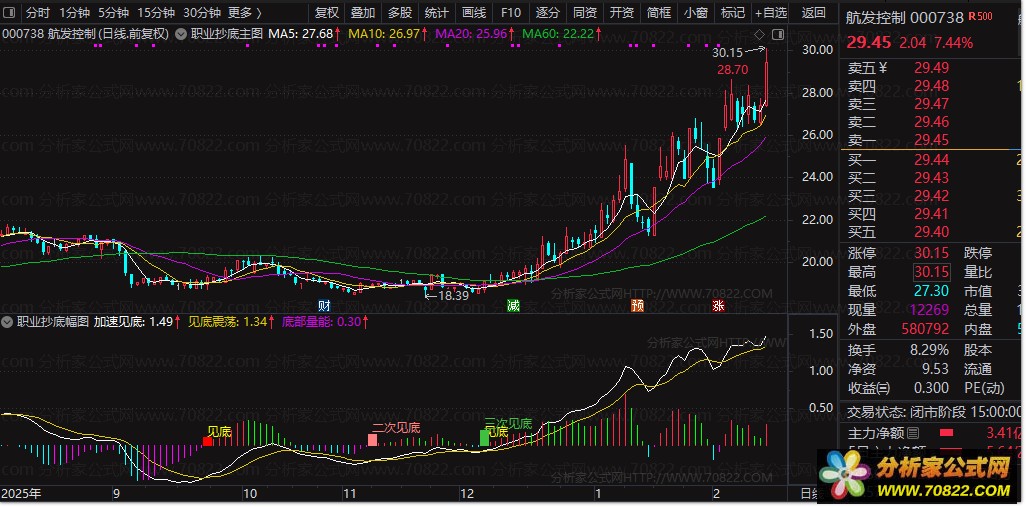Select the 5分钟 chart period
This screenshot has height=507, width=1027.
[114, 12]
